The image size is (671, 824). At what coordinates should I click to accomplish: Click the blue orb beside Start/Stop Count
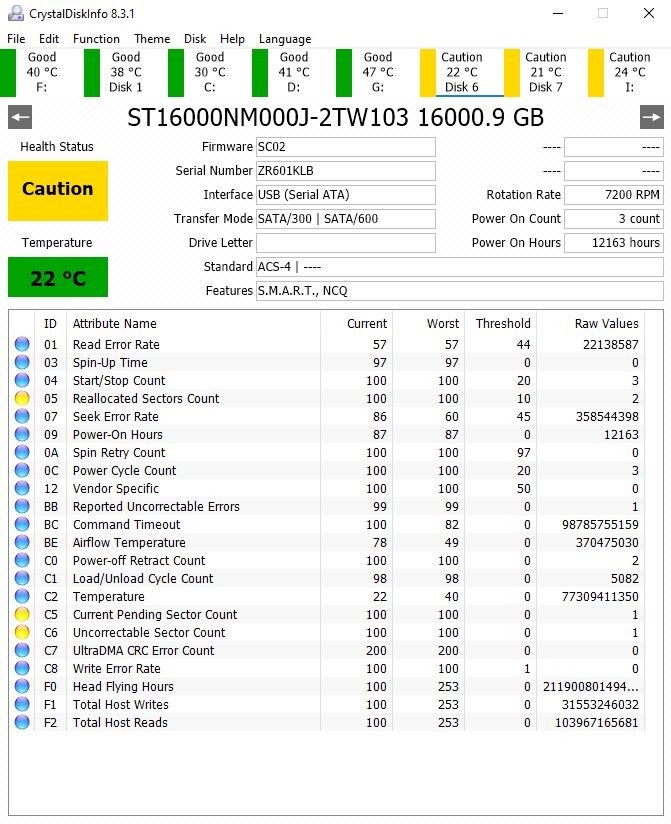tap(22, 380)
